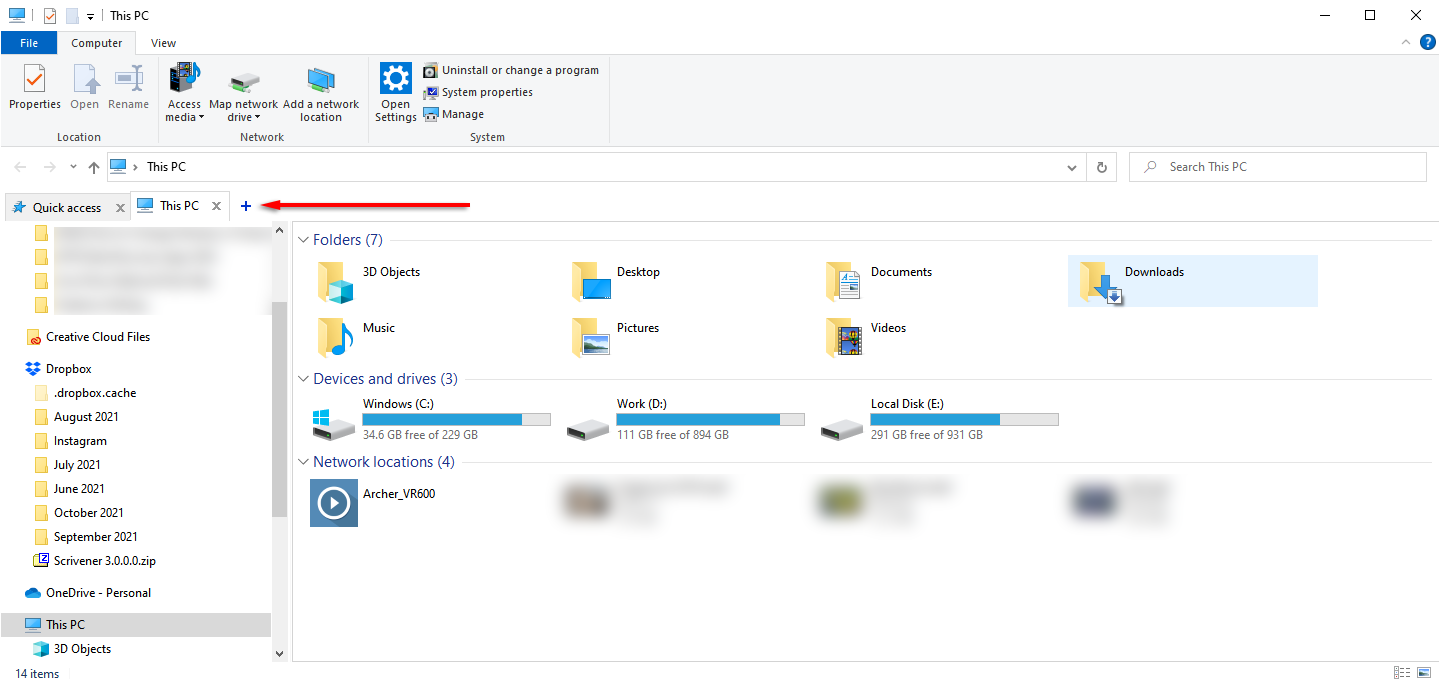Click the Open ribbon icon
1440x686 pixels.
point(85,87)
